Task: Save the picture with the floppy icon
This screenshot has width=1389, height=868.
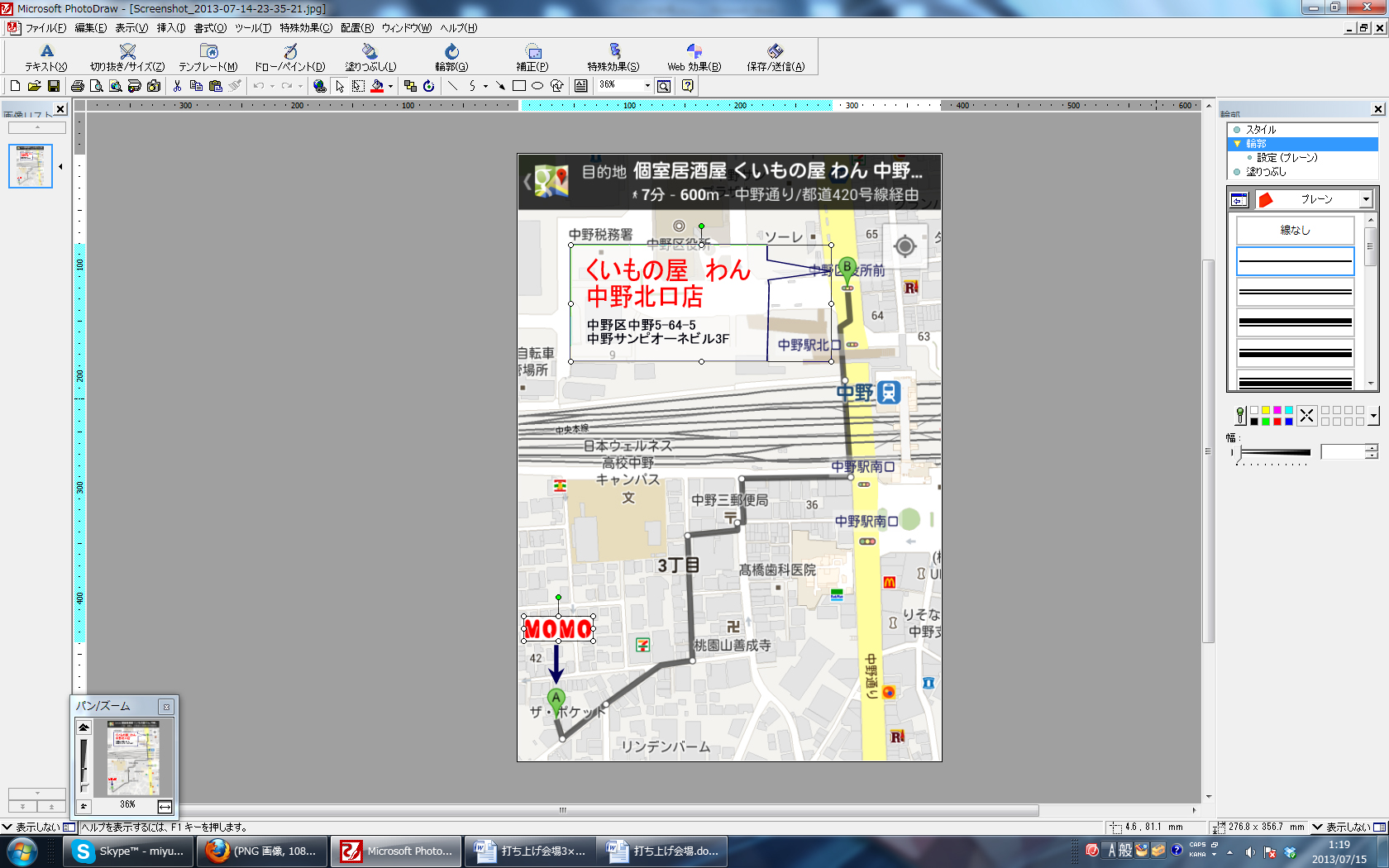Action: [53, 86]
